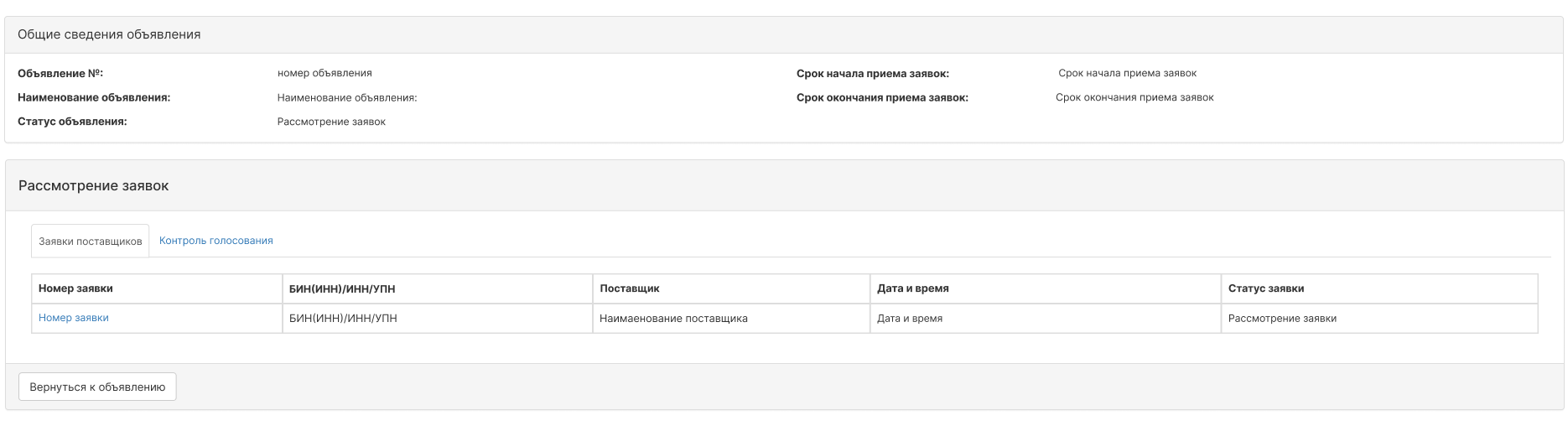Select the БИН(ИНН)/ИНН/УПН value cell in row
1568x426 pixels.
tap(438, 319)
